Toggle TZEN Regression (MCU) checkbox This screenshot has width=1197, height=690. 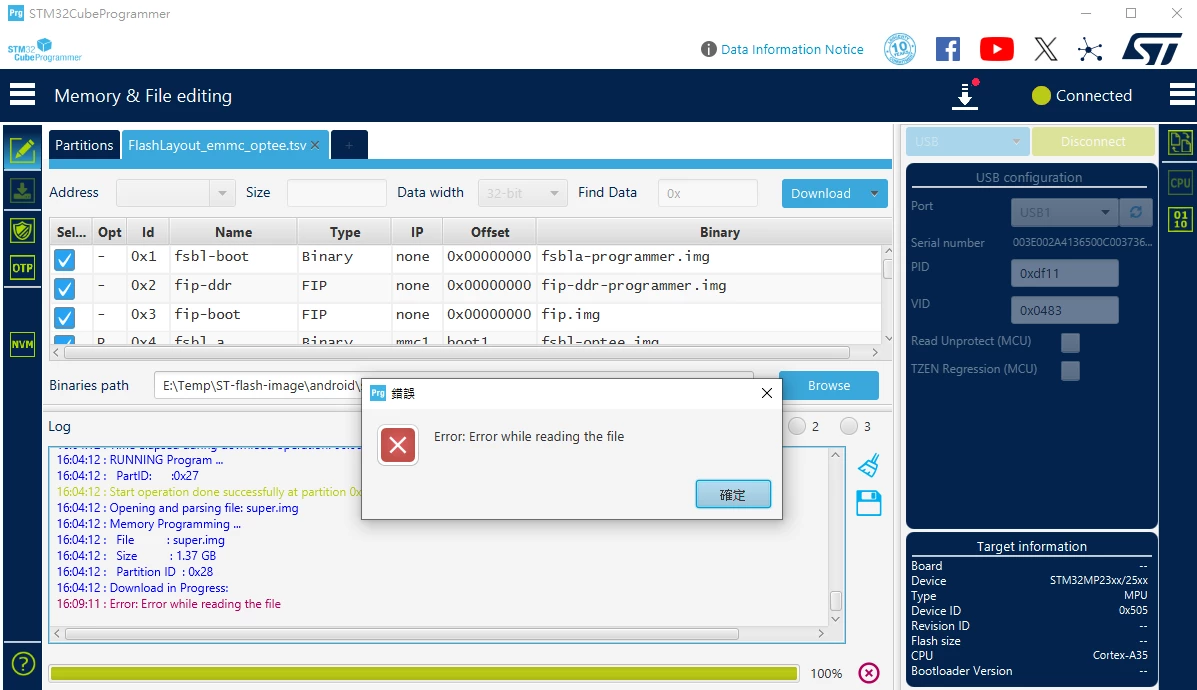(1070, 371)
